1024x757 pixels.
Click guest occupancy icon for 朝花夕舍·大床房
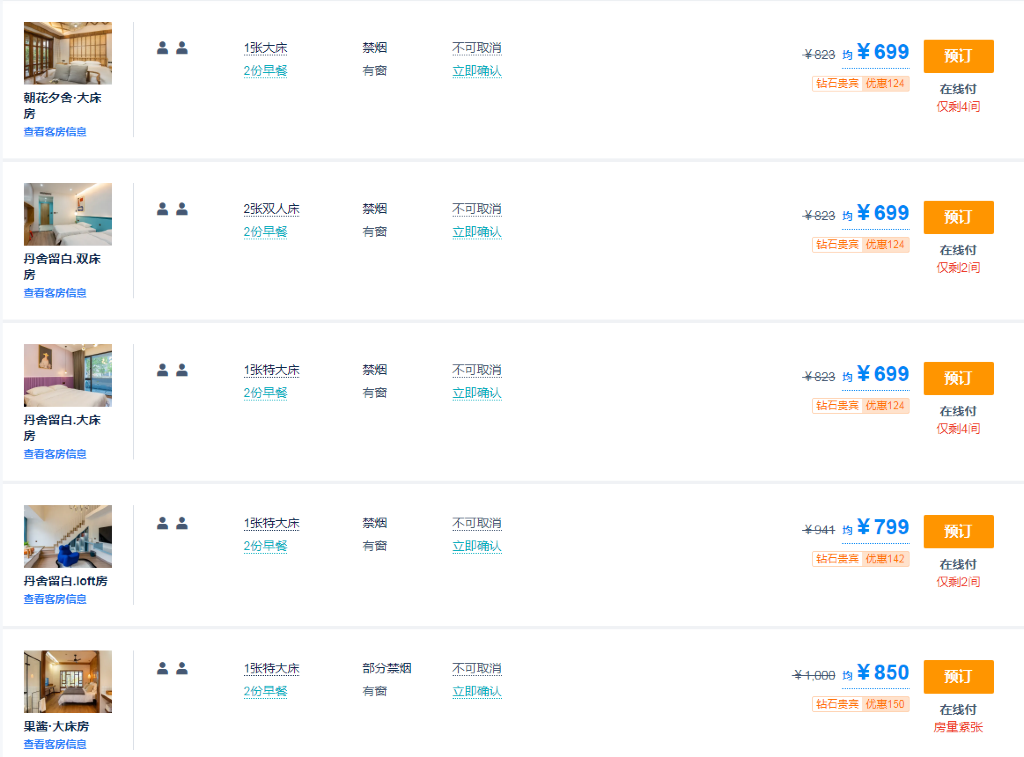pos(172,48)
